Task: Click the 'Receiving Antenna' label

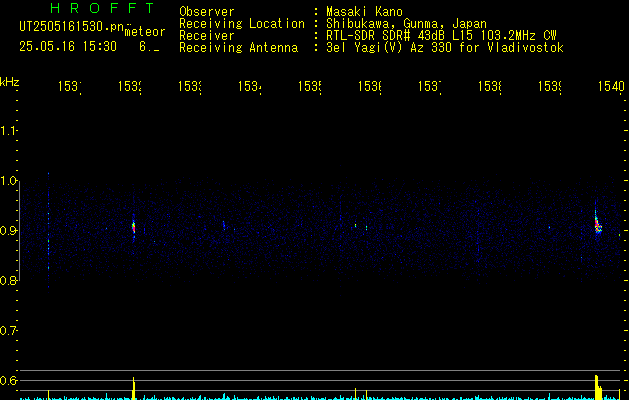Action: 239,48
